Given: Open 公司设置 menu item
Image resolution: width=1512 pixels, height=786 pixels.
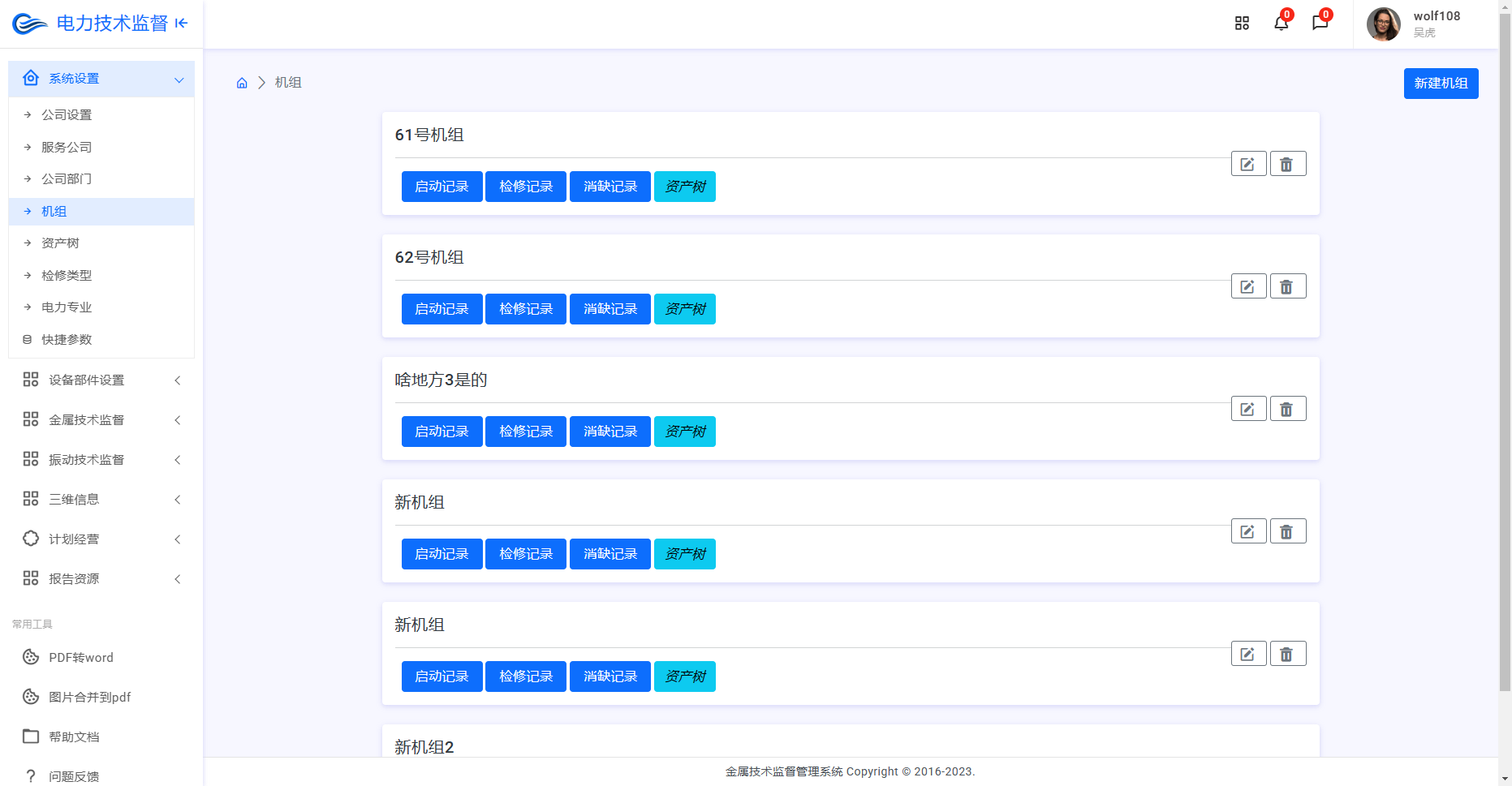Looking at the screenshot, I should click(101, 115).
